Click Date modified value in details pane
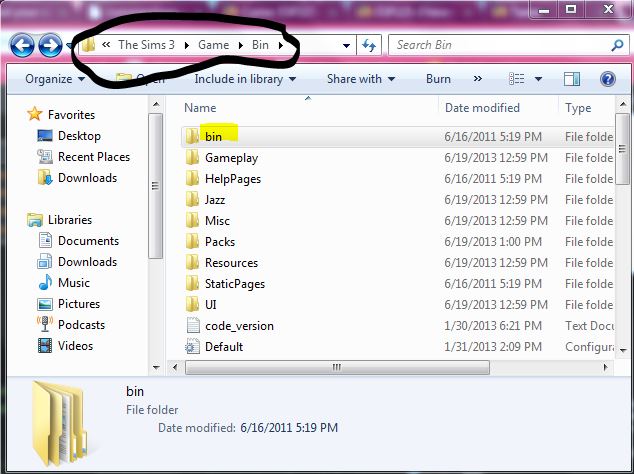 pos(289,428)
